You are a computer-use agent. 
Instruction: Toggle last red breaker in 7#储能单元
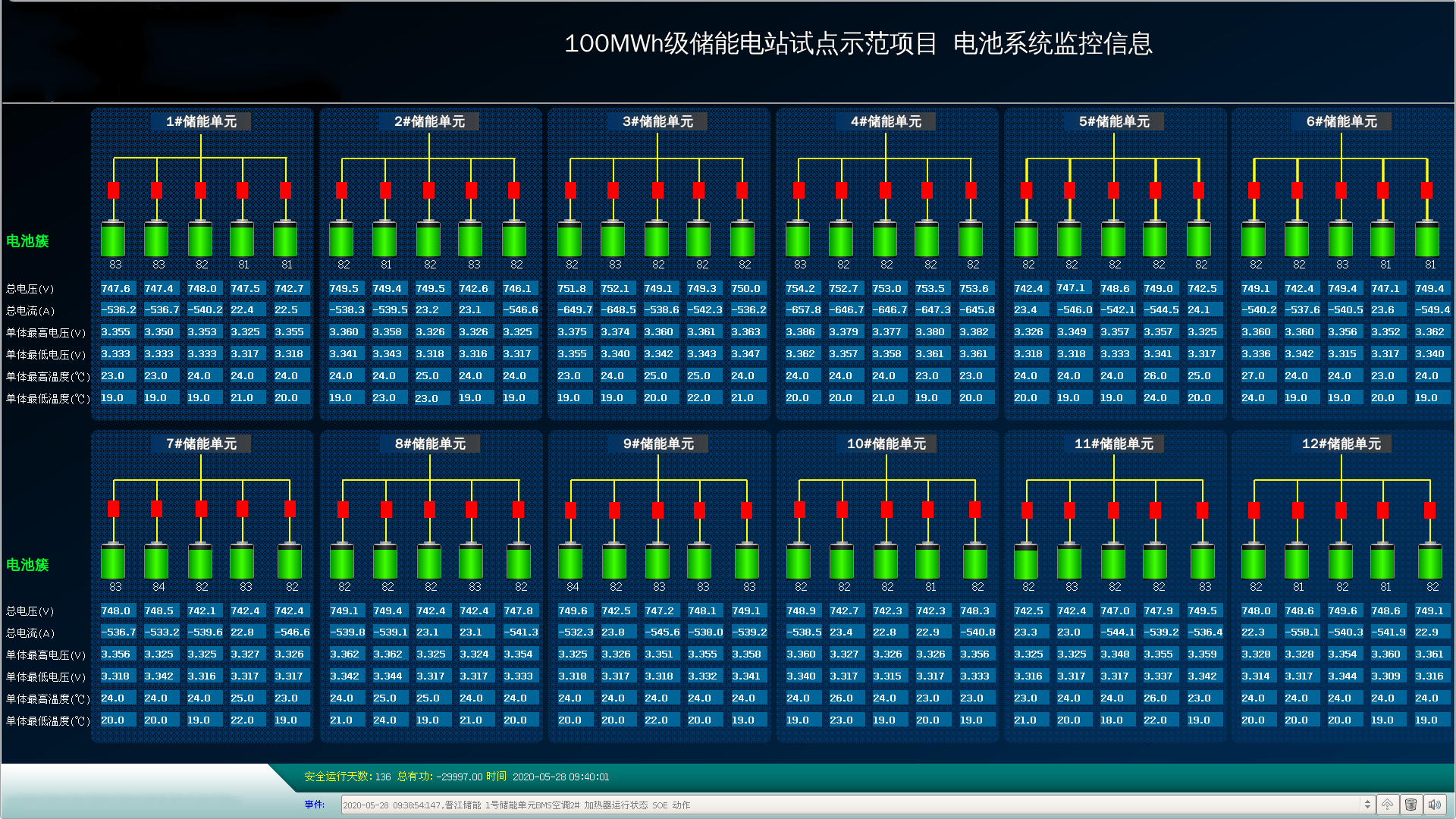[x=290, y=509]
